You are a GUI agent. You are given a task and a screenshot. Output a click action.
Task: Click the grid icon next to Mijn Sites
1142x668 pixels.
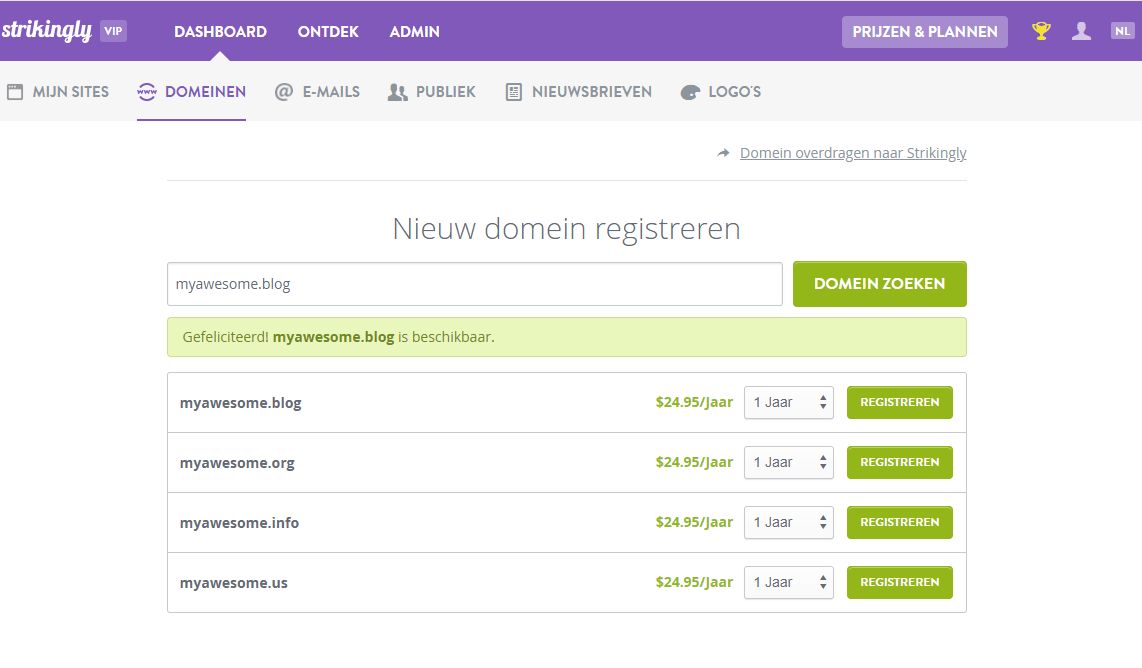pos(15,91)
